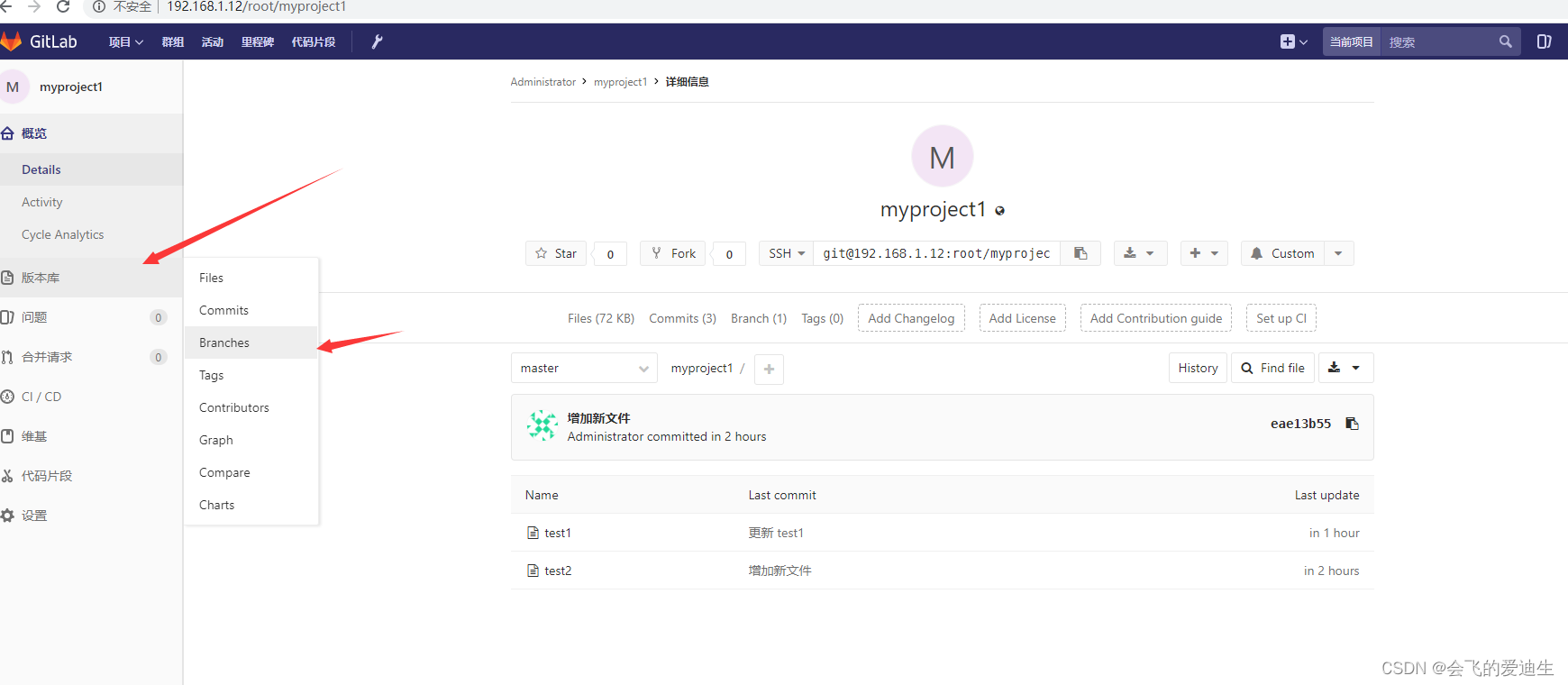Open Activity in sidebar
1568x685 pixels.
(91, 202)
